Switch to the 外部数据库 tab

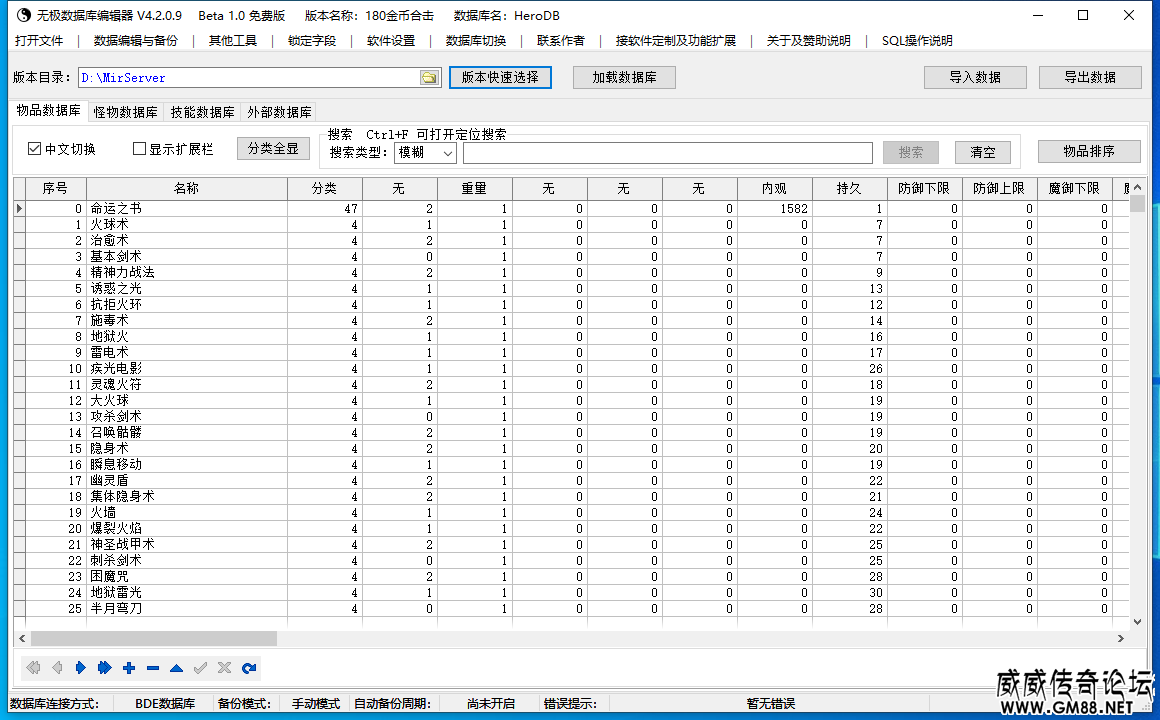(x=279, y=112)
